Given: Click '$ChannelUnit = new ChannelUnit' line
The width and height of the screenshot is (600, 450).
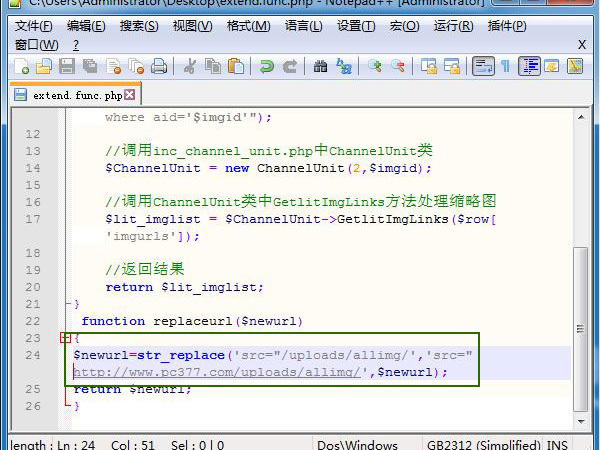Looking at the screenshot, I should click(268, 168).
